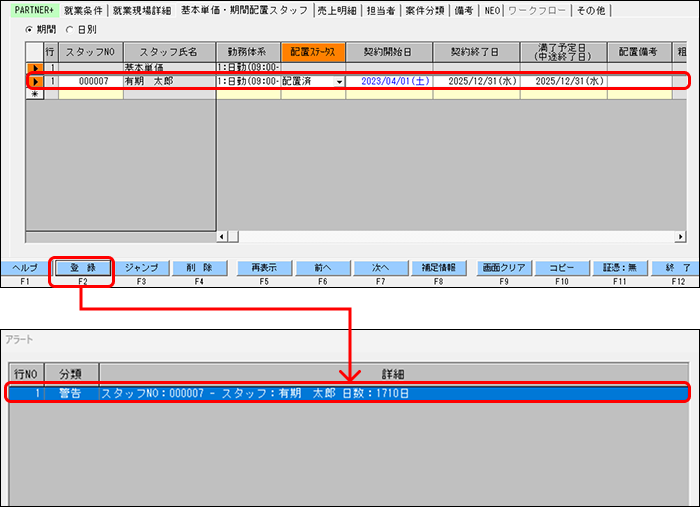The height and width of the screenshot is (507, 700).
Task: Open the 配置済 status dropdown arrow
Action: [339, 82]
